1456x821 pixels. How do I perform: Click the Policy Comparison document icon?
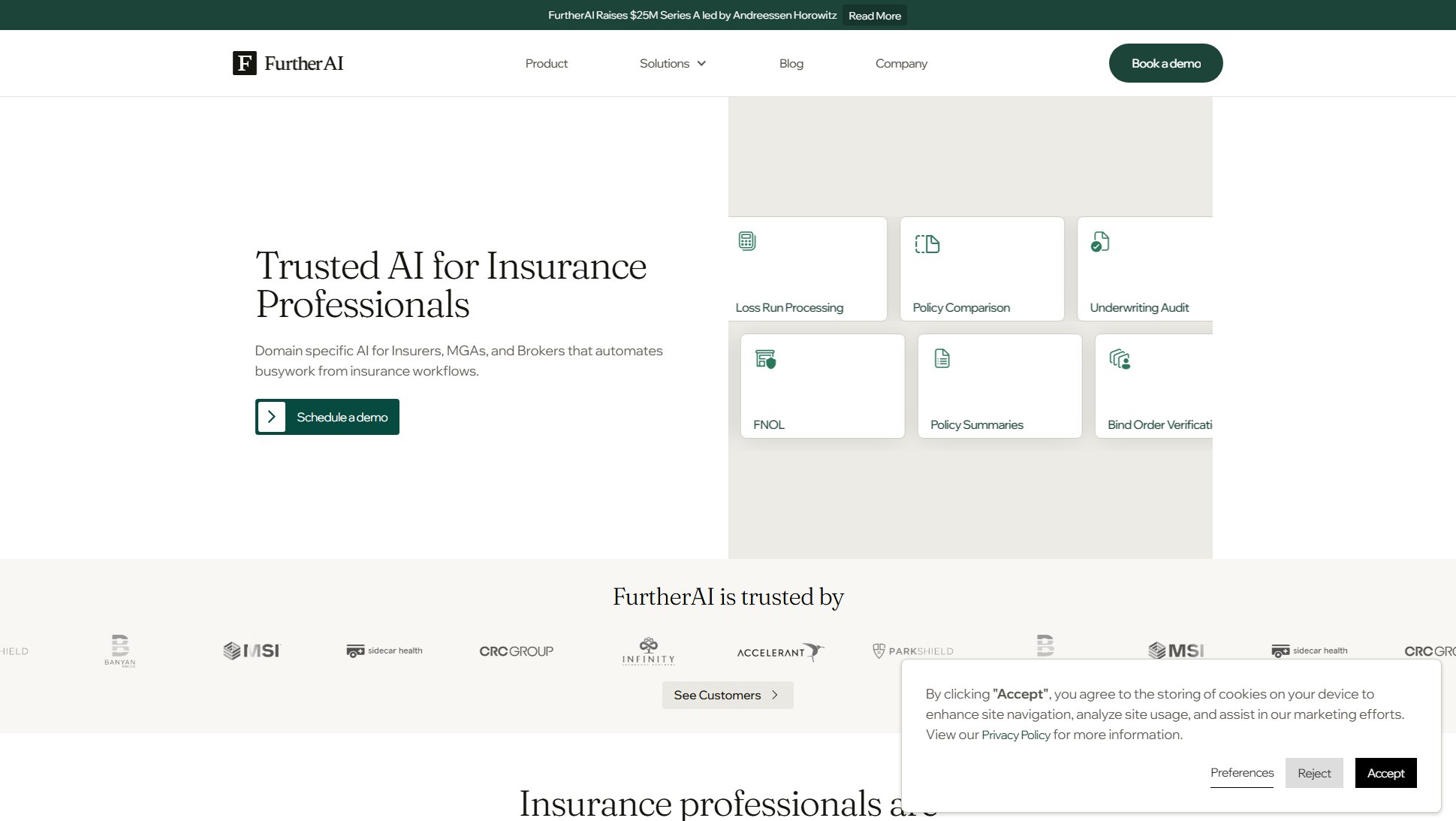click(x=927, y=244)
